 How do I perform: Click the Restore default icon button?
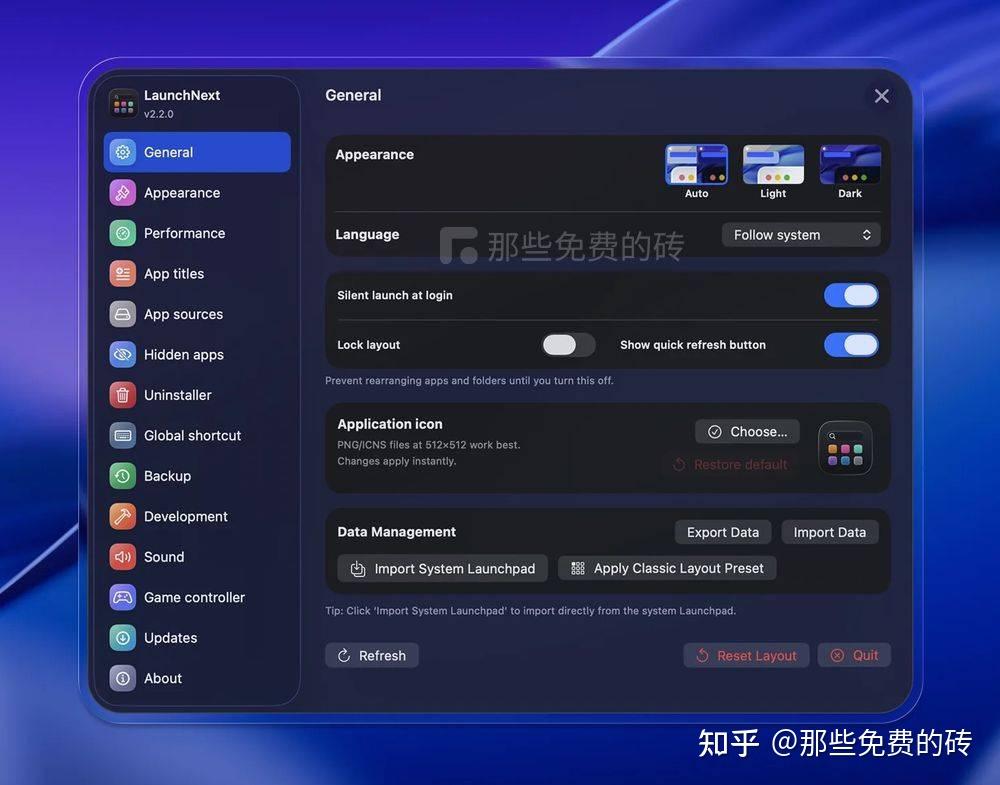pyautogui.click(x=730, y=465)
